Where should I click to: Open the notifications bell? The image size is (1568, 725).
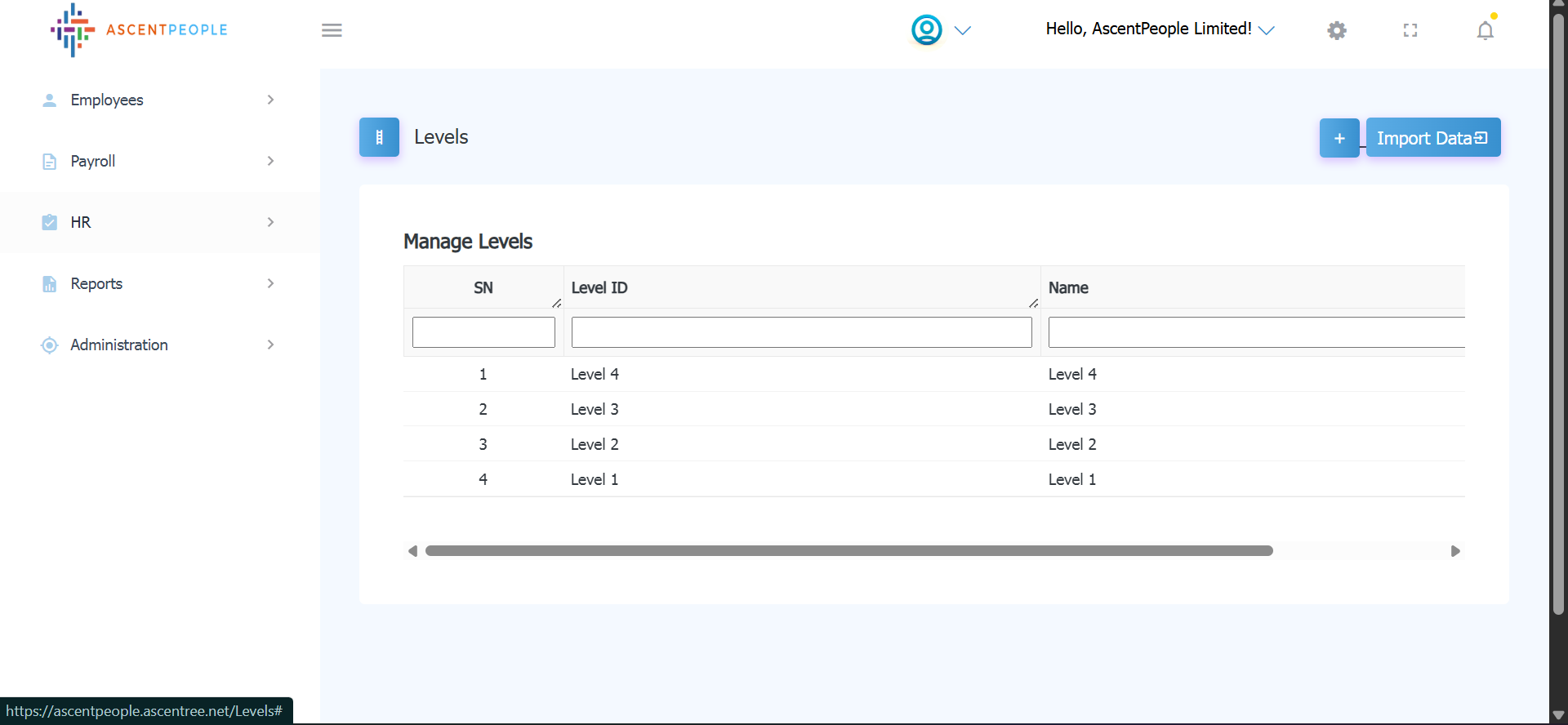pos(1485,30)
